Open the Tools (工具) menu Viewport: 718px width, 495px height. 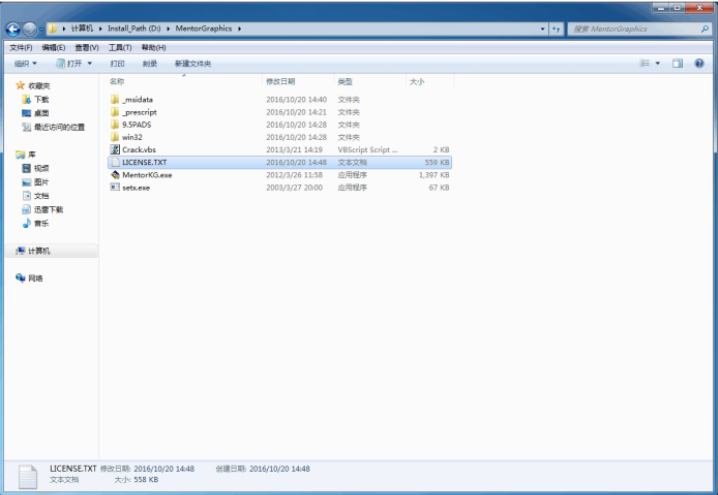pos(120,48)
